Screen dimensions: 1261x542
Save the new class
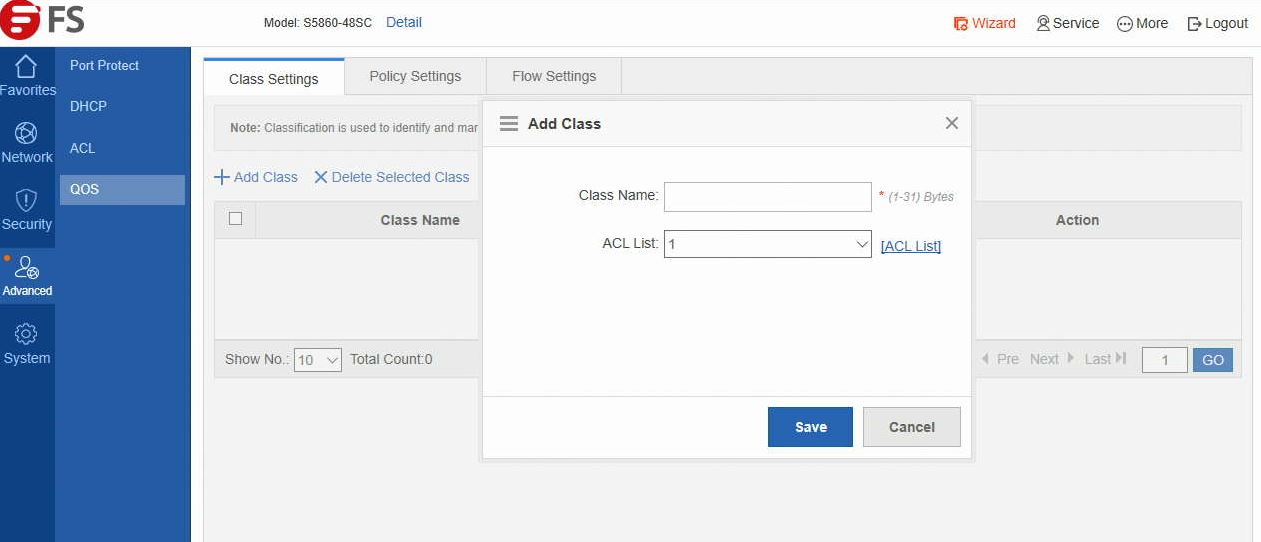coord(810,427)
